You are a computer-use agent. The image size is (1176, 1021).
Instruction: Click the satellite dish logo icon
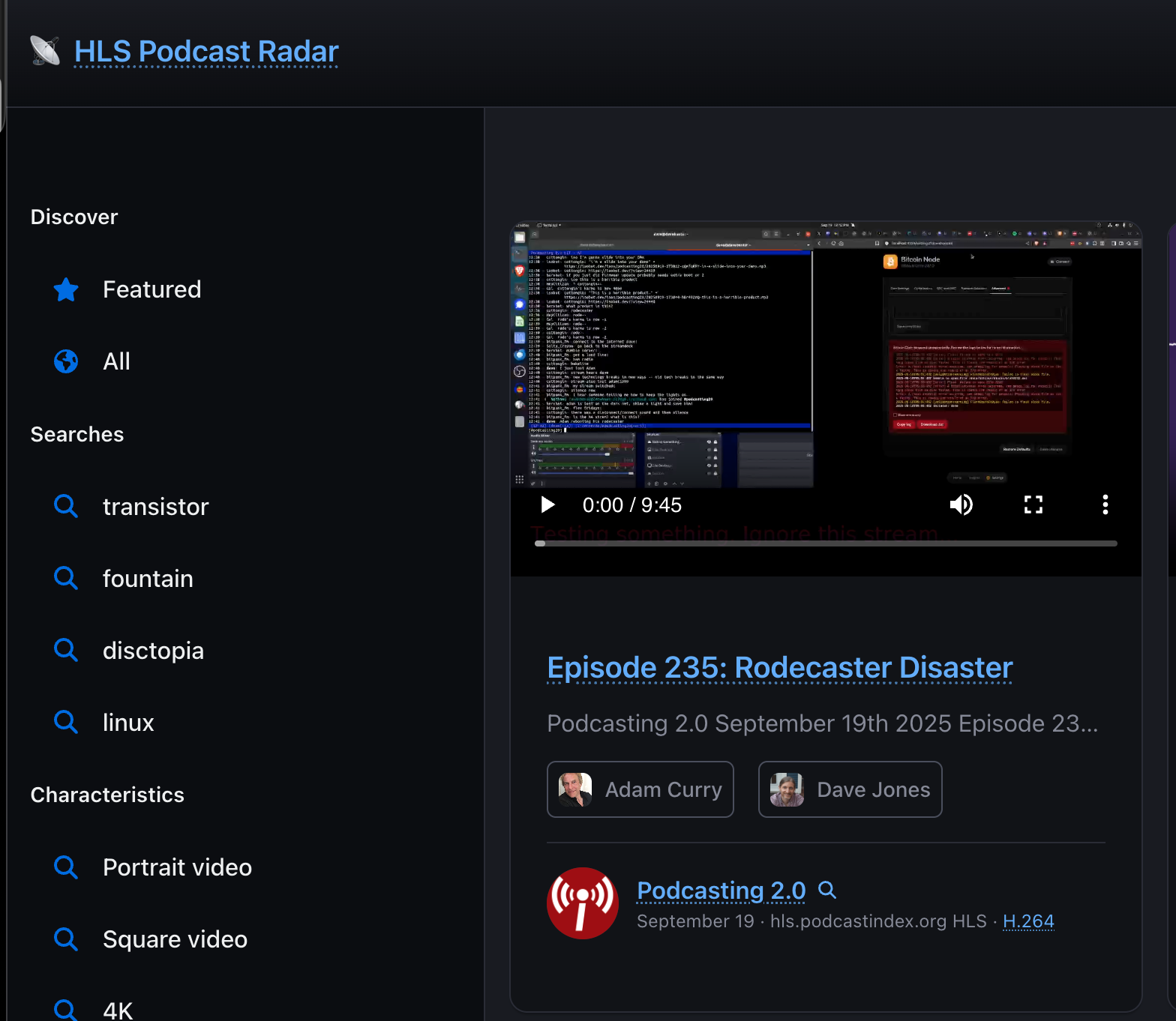coord(45,51)
